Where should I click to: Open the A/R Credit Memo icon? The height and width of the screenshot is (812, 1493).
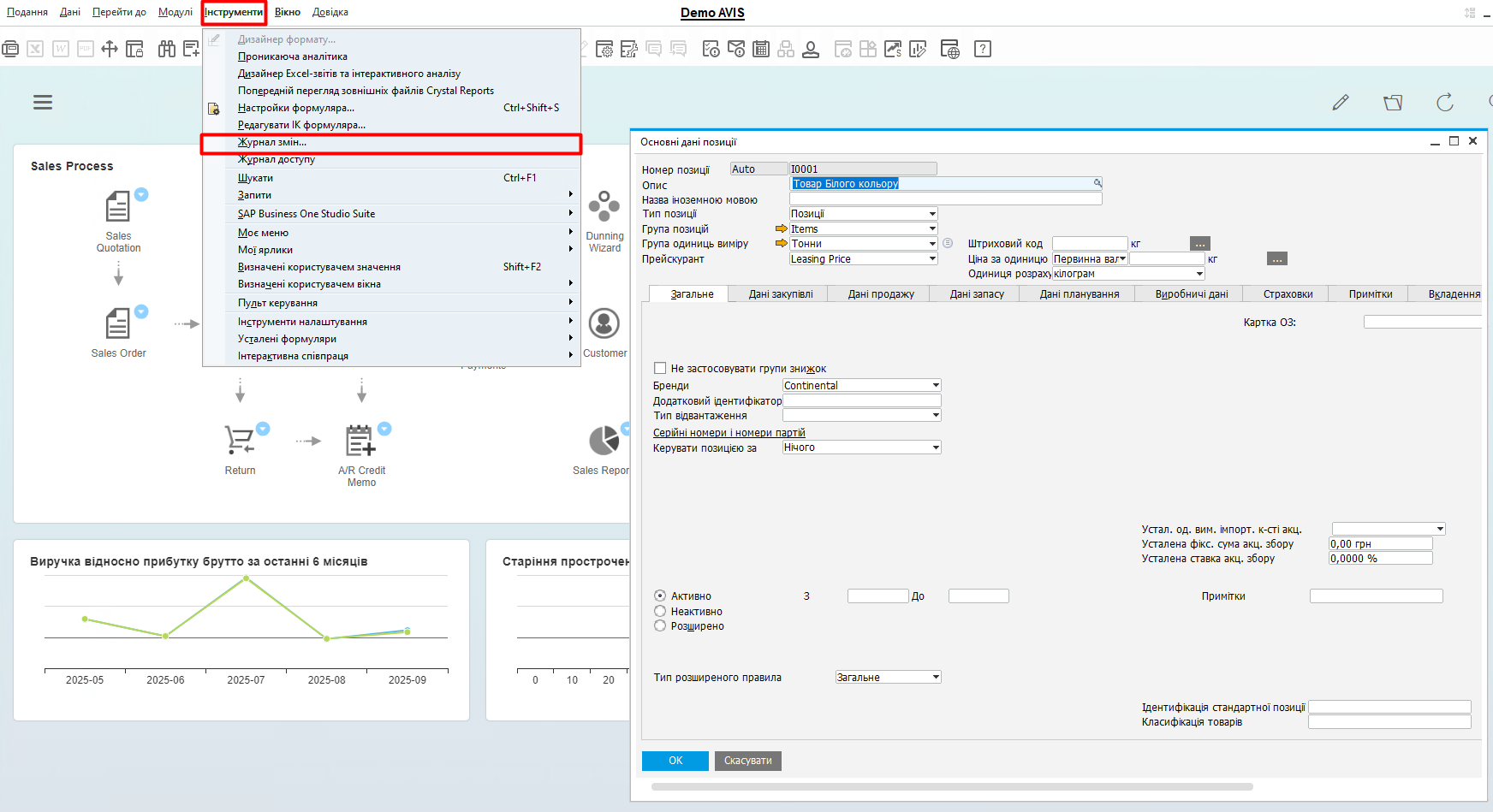[360, 441]
